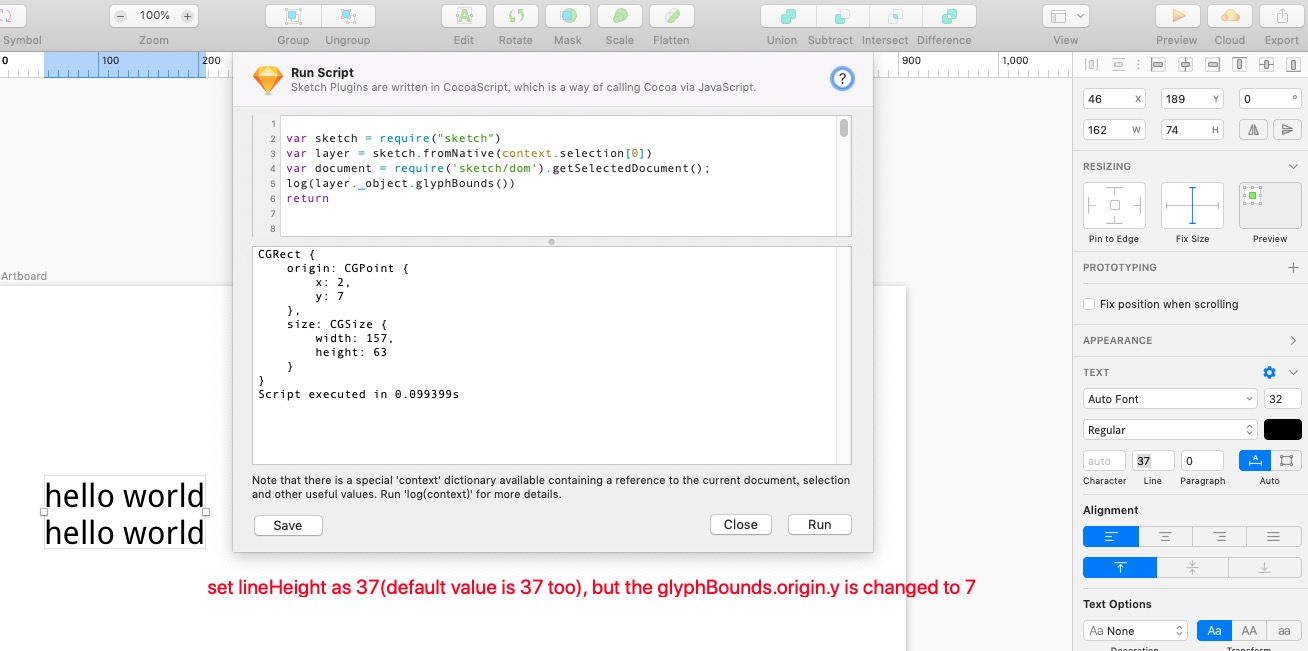Apply the Intersect boolean operation

[895, 16]
